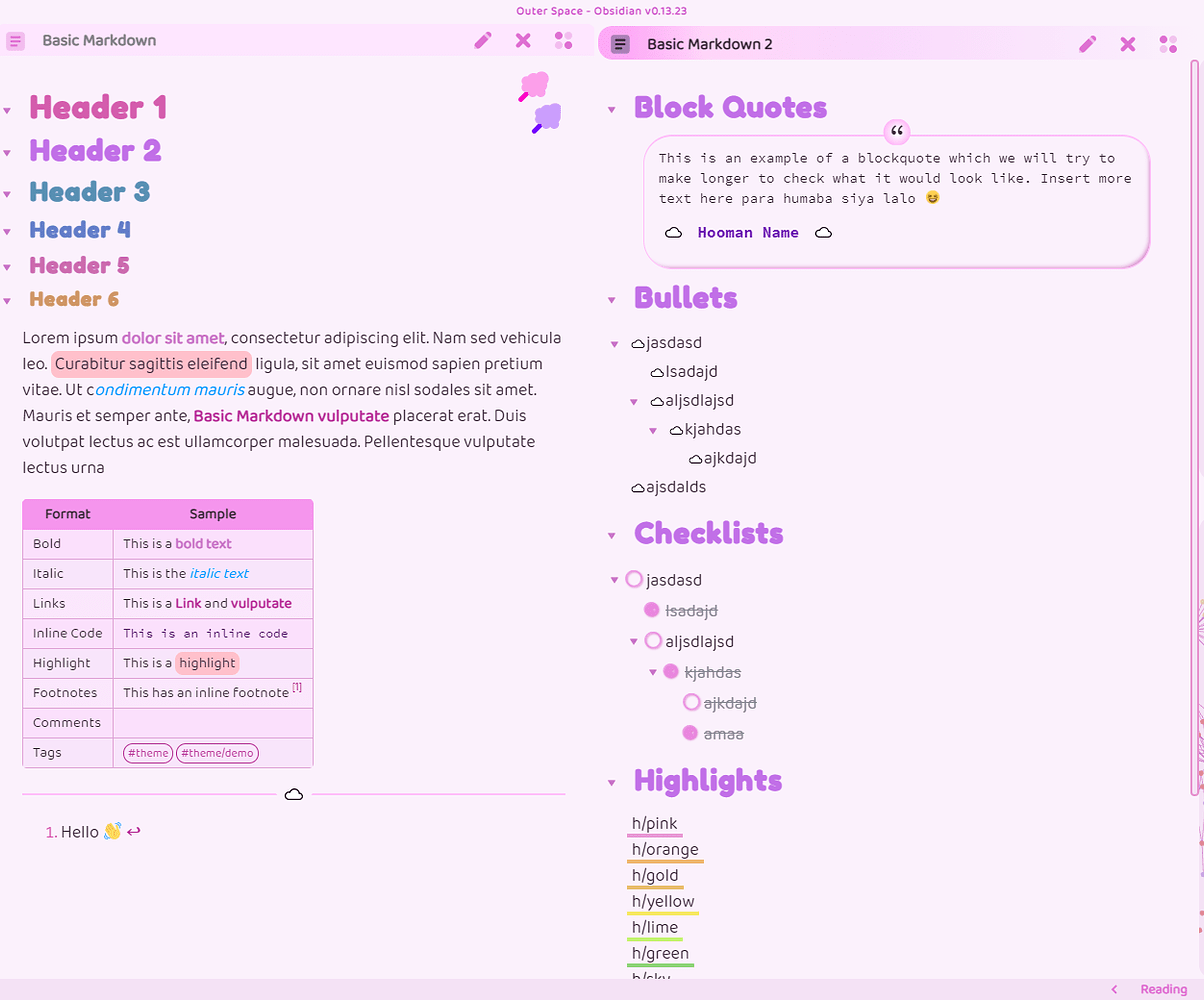This screenshot has width=1204, height=1000.
Task: Uncheck the kjahdas checklist item
Action: (x=671, y=672)
